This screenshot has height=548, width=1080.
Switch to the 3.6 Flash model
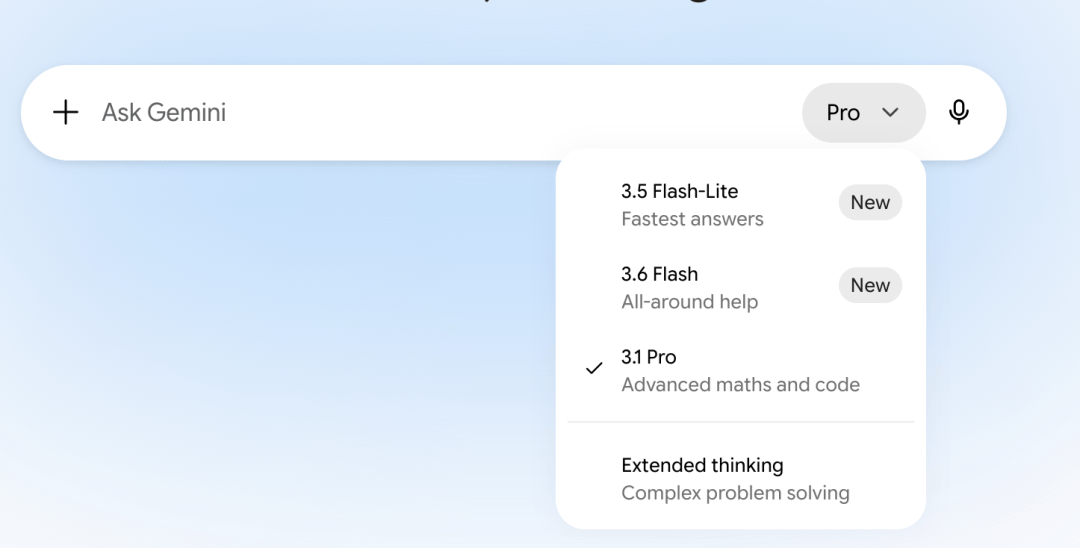pos(740,287)
